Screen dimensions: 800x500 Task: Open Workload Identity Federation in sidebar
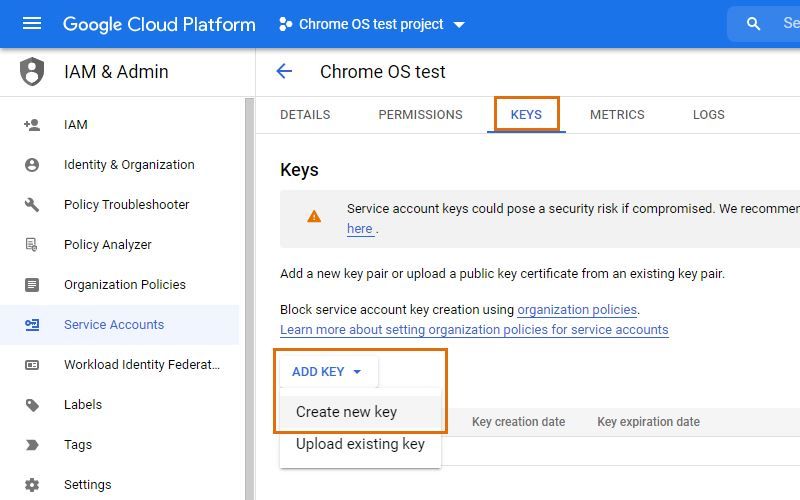coord(141,365)
